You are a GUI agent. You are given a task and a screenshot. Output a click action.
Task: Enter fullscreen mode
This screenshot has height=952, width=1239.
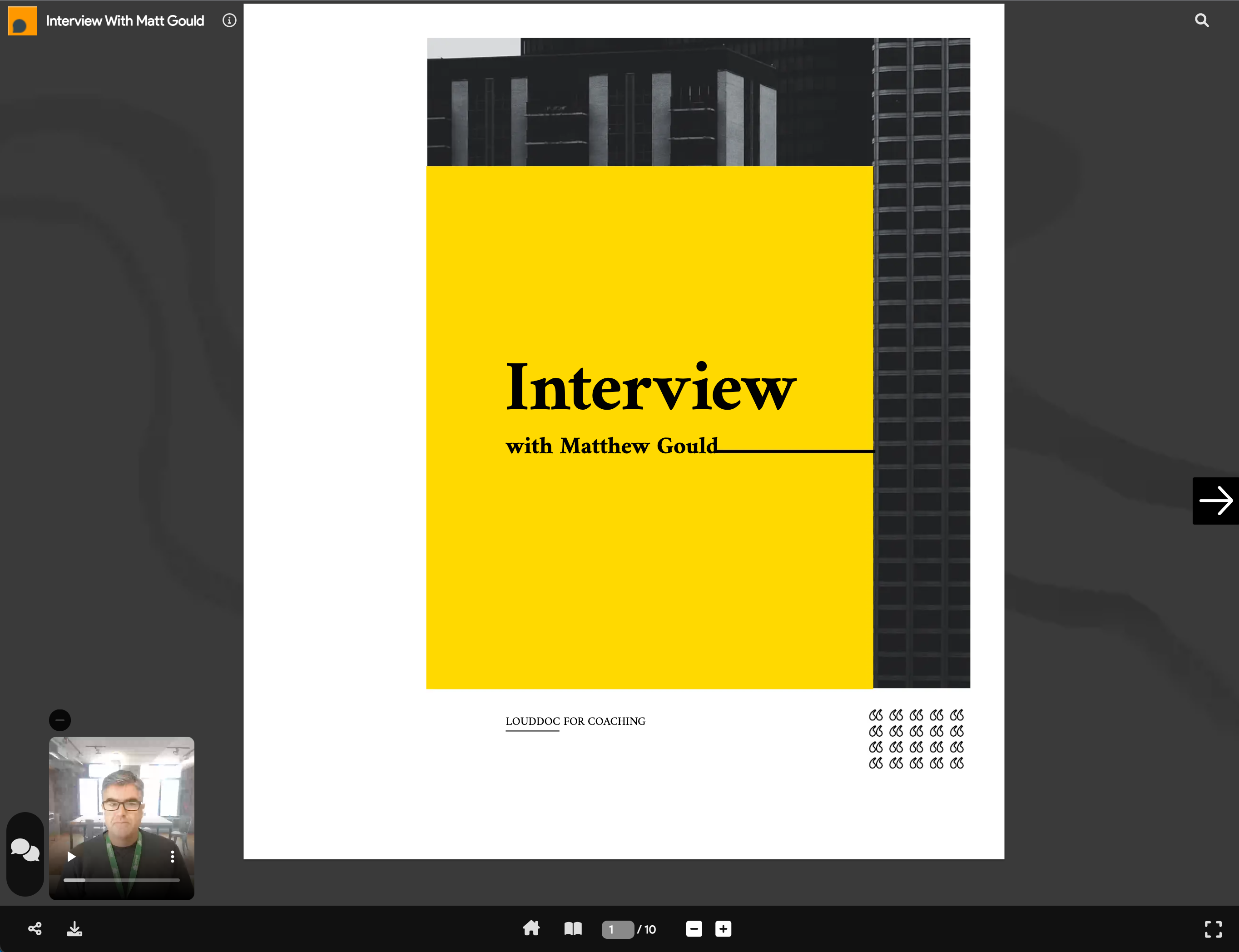1212,929
